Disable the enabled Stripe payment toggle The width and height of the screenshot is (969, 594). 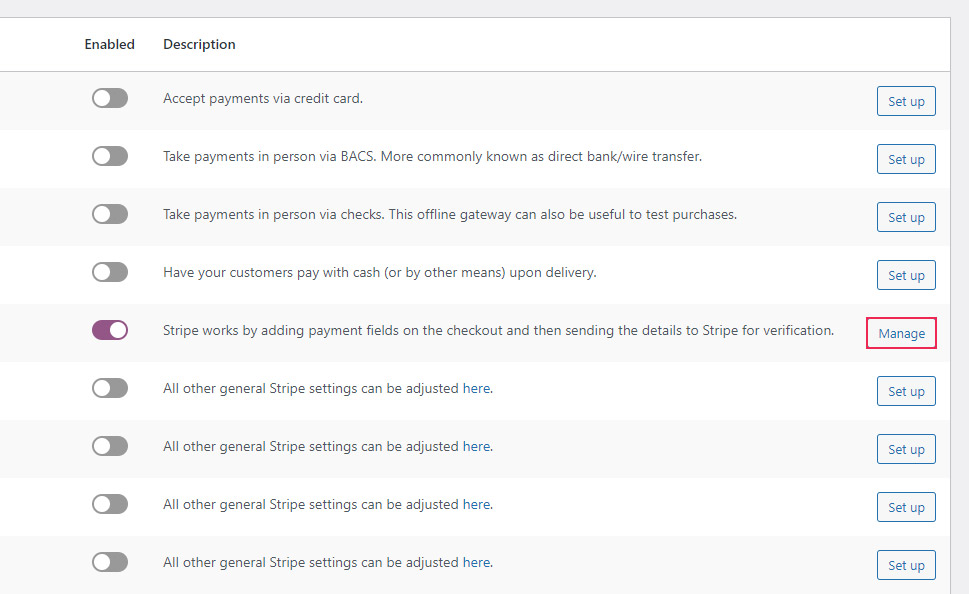110,330
